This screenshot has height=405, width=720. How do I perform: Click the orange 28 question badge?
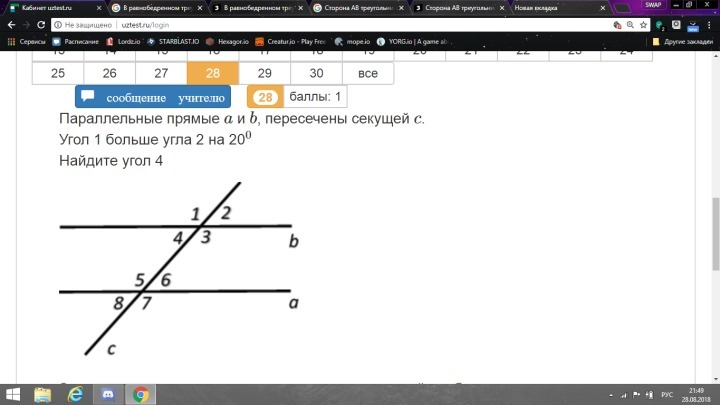(265, 97)
